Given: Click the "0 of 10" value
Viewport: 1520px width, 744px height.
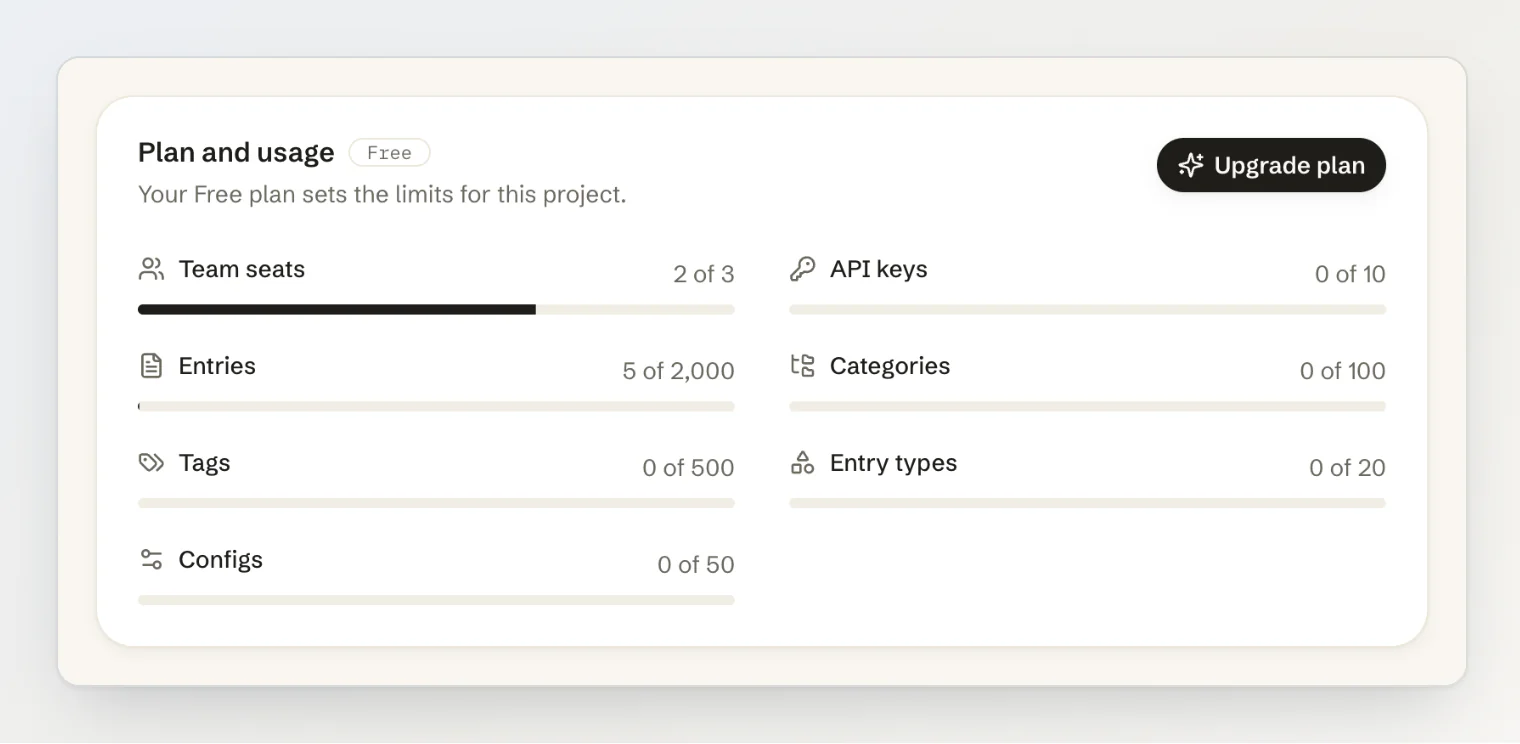Looking at the screenshot, I should point(1350,274).
